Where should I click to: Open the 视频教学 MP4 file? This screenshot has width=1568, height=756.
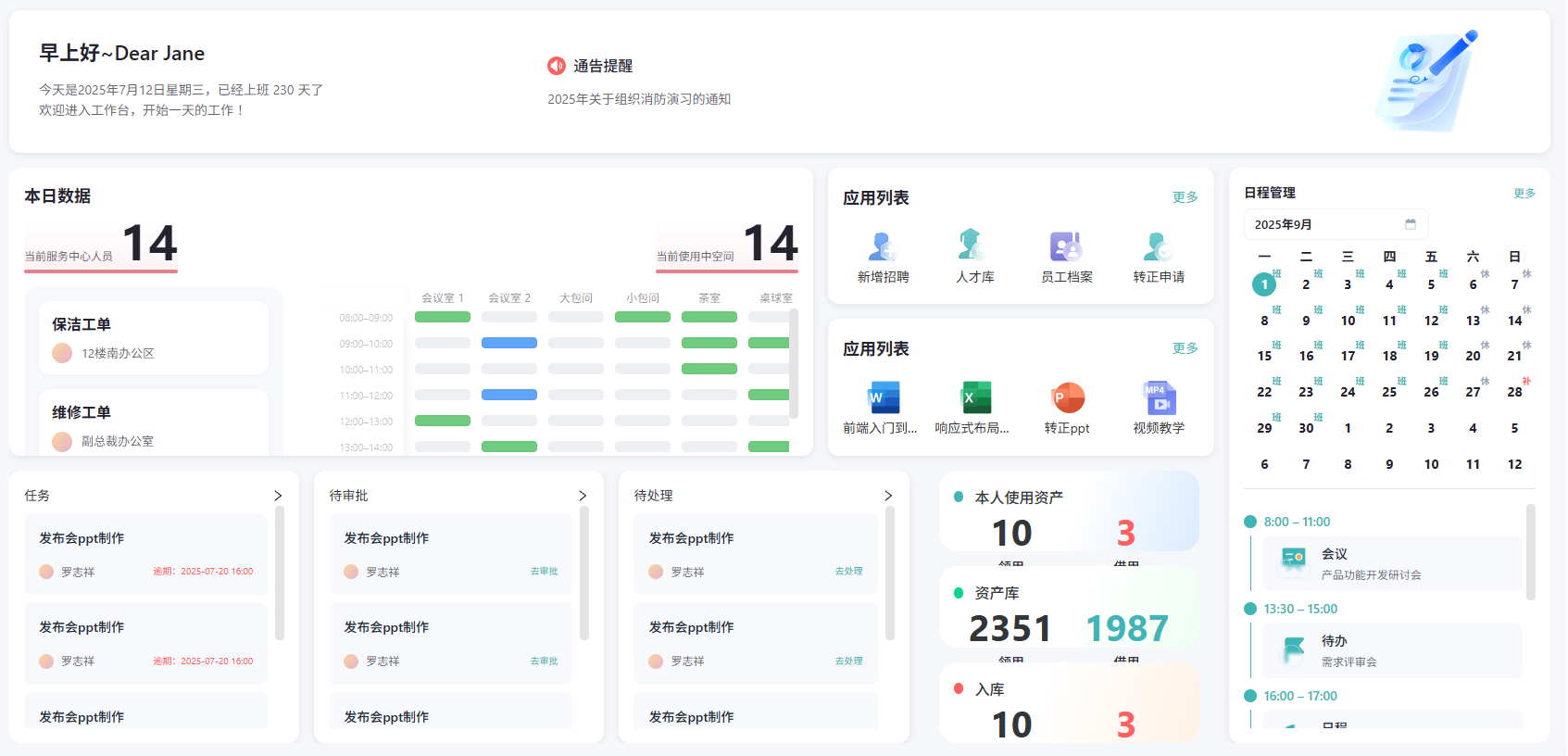coord(1159,398)
